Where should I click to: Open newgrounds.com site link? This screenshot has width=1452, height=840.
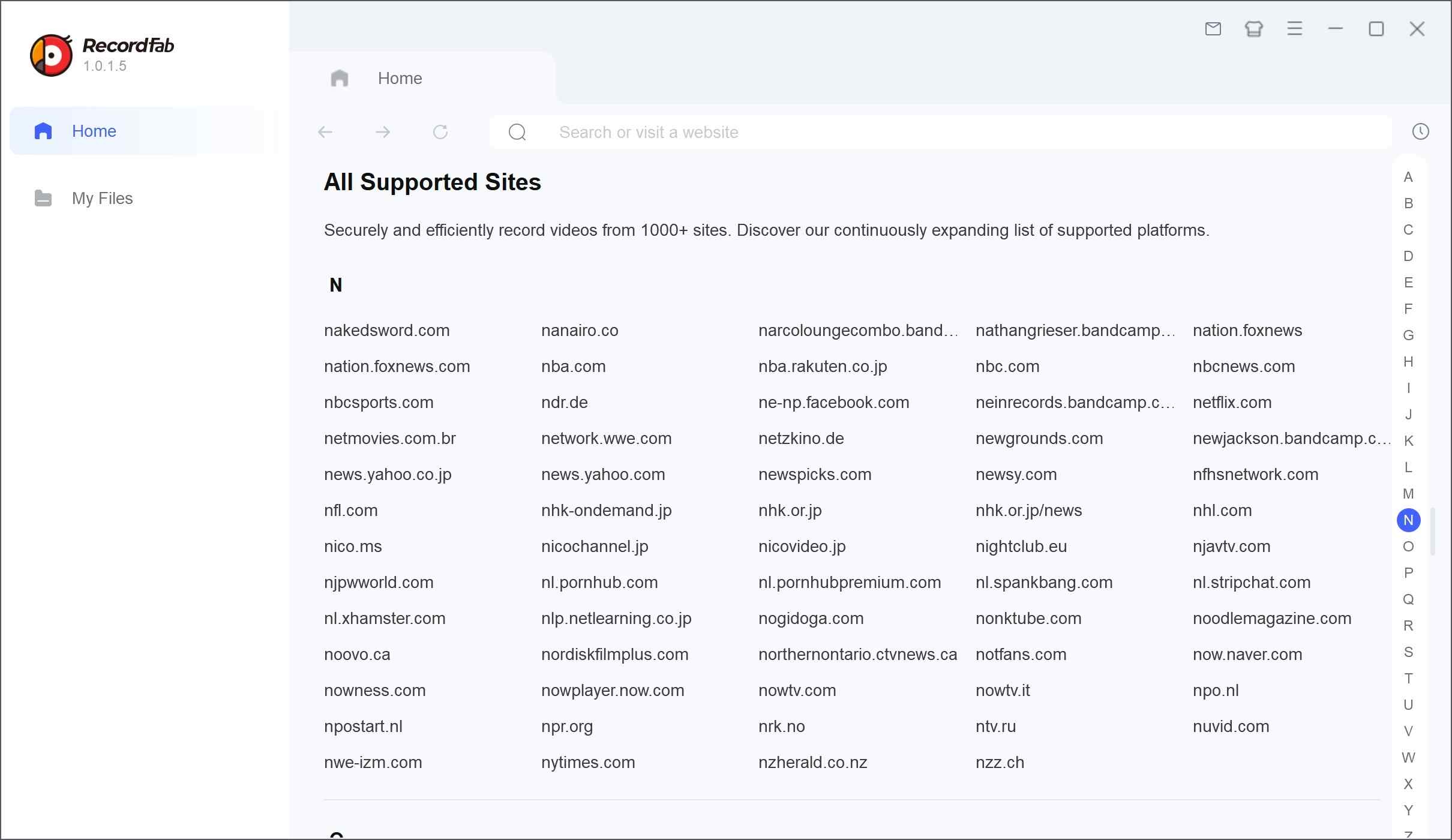click(1039, 439)
